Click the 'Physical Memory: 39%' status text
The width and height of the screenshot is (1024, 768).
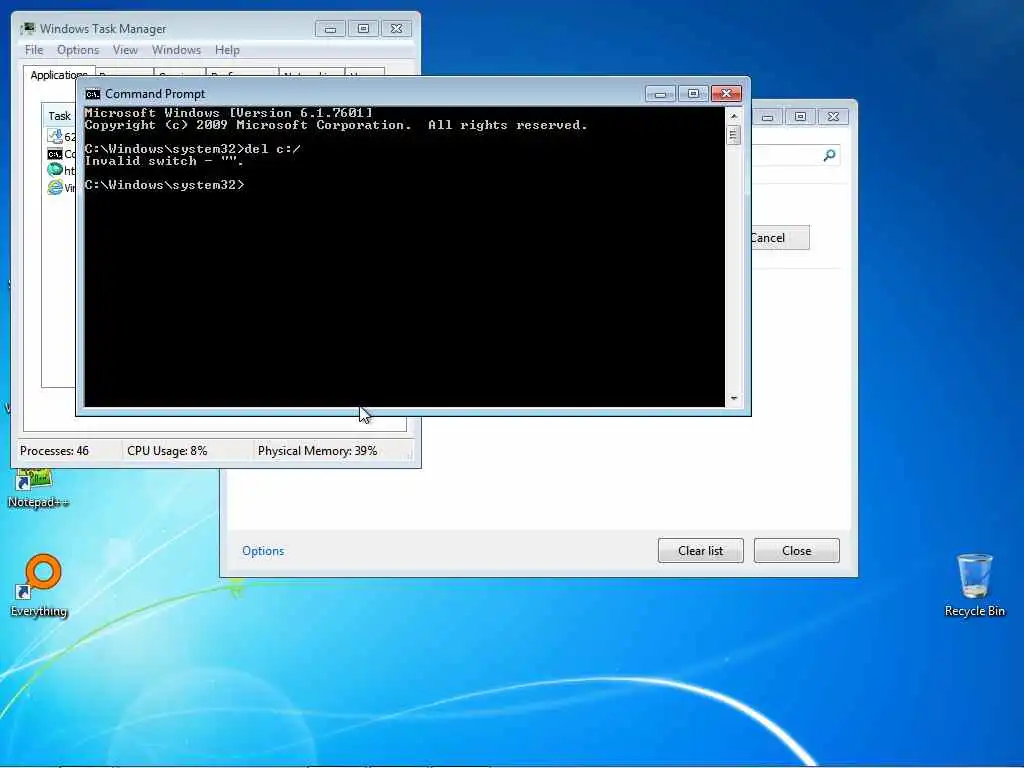point(317,451)
